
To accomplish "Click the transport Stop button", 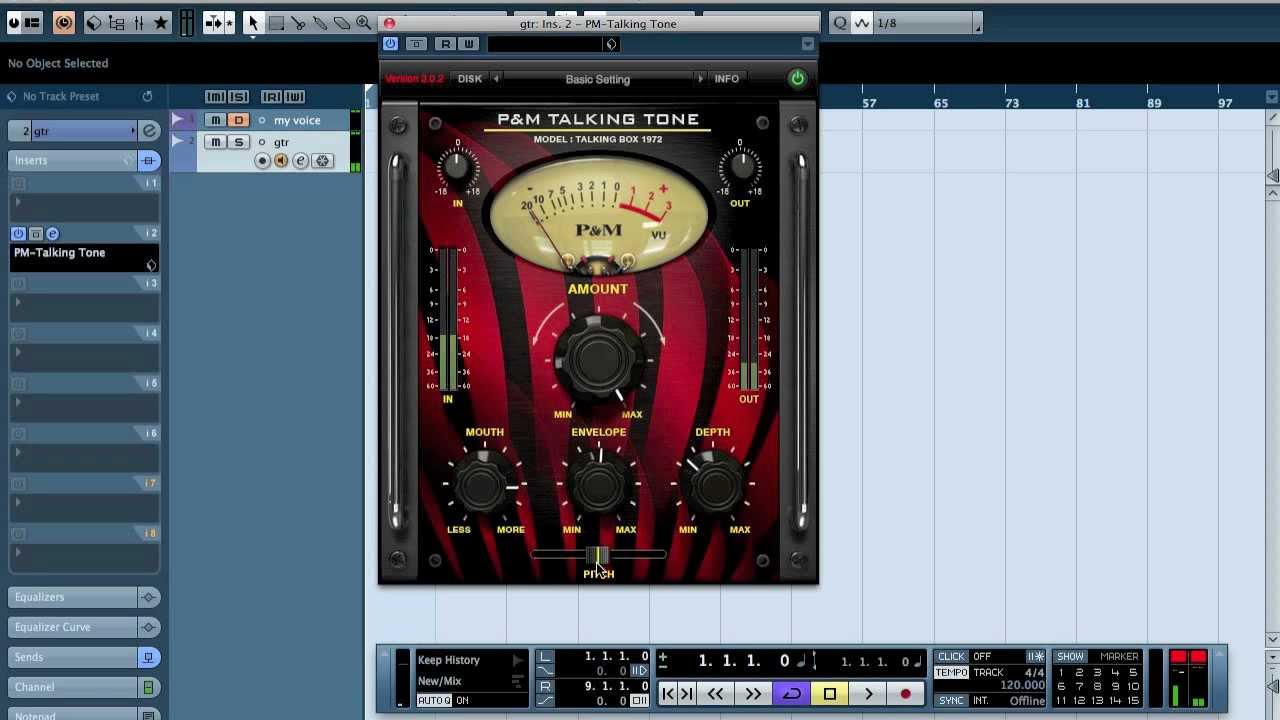I will click(829, 694).
